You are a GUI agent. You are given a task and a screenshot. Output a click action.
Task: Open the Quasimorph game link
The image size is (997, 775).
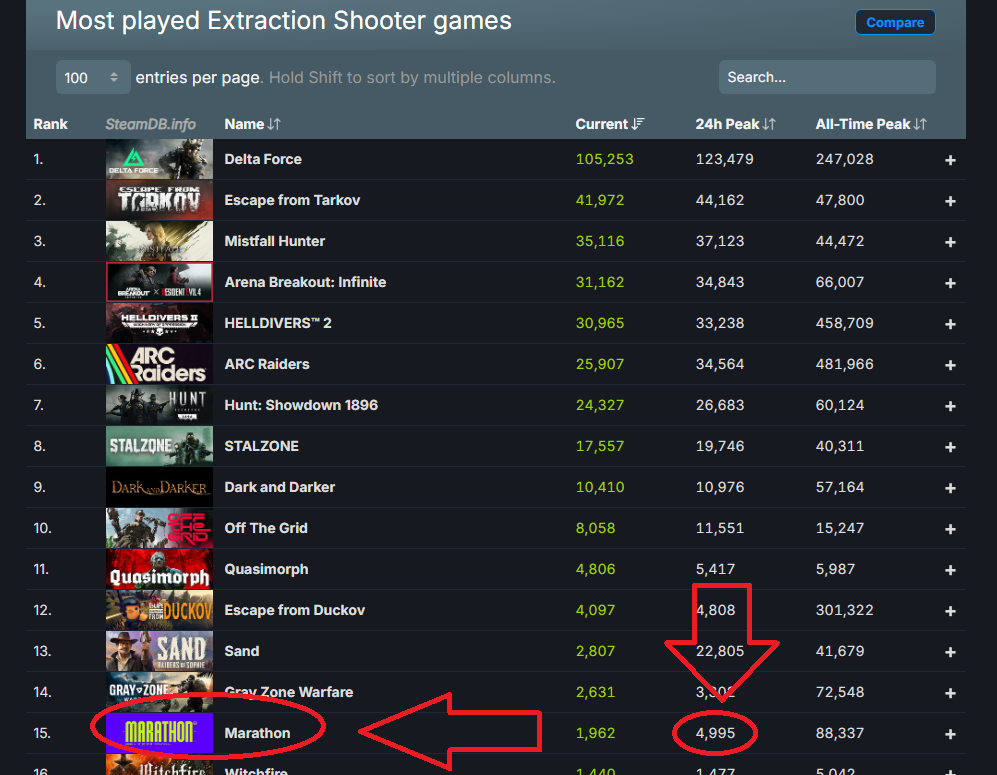click(266, 569)
